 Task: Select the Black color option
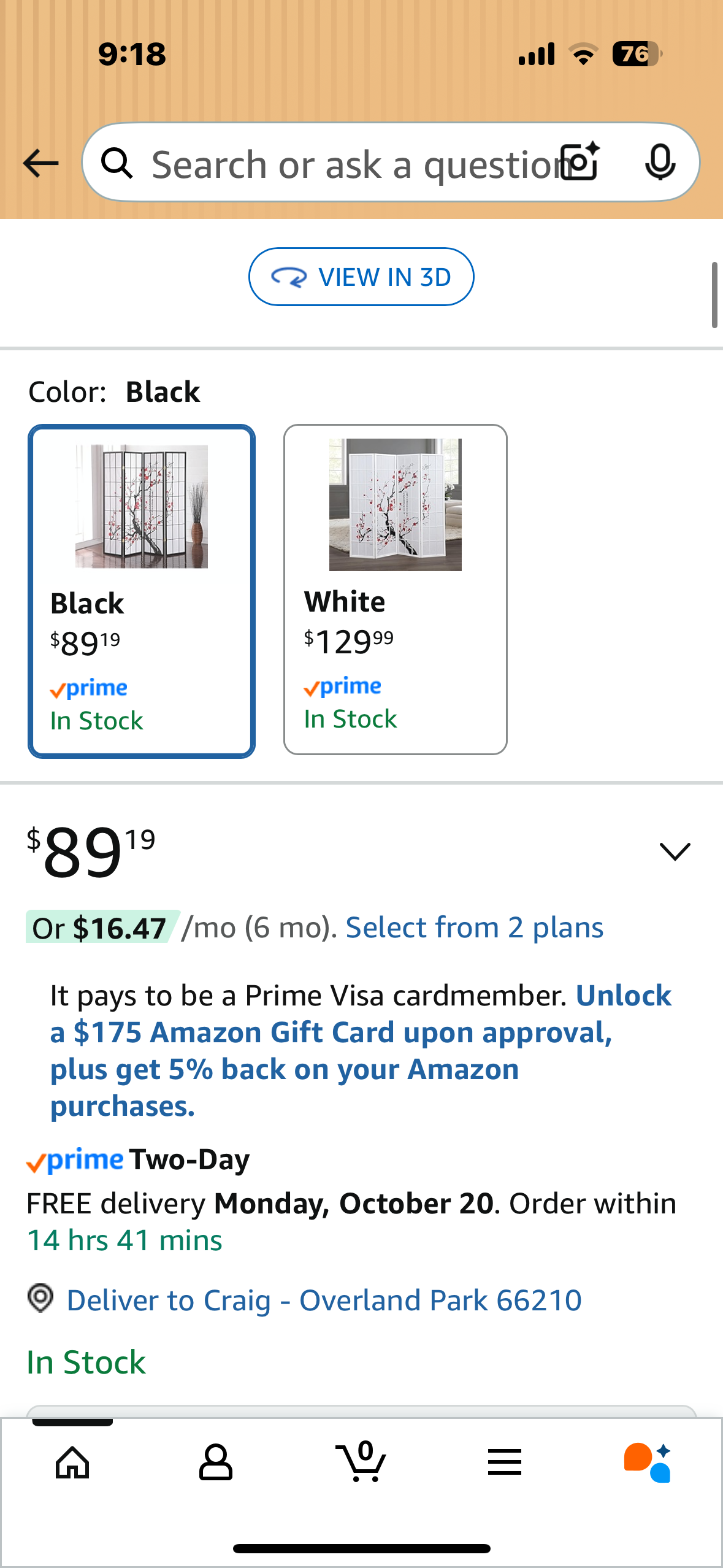tap(142, 591)
